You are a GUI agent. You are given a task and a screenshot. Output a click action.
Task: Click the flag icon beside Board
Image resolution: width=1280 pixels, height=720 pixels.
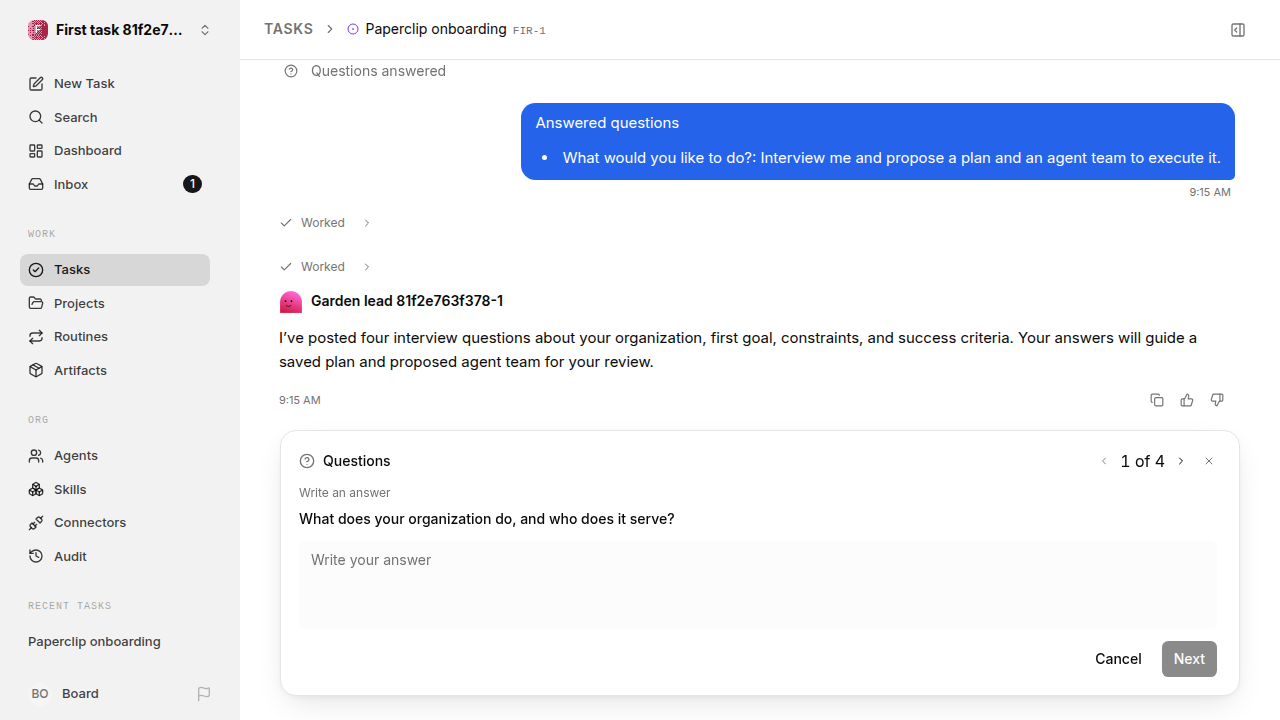204,694
